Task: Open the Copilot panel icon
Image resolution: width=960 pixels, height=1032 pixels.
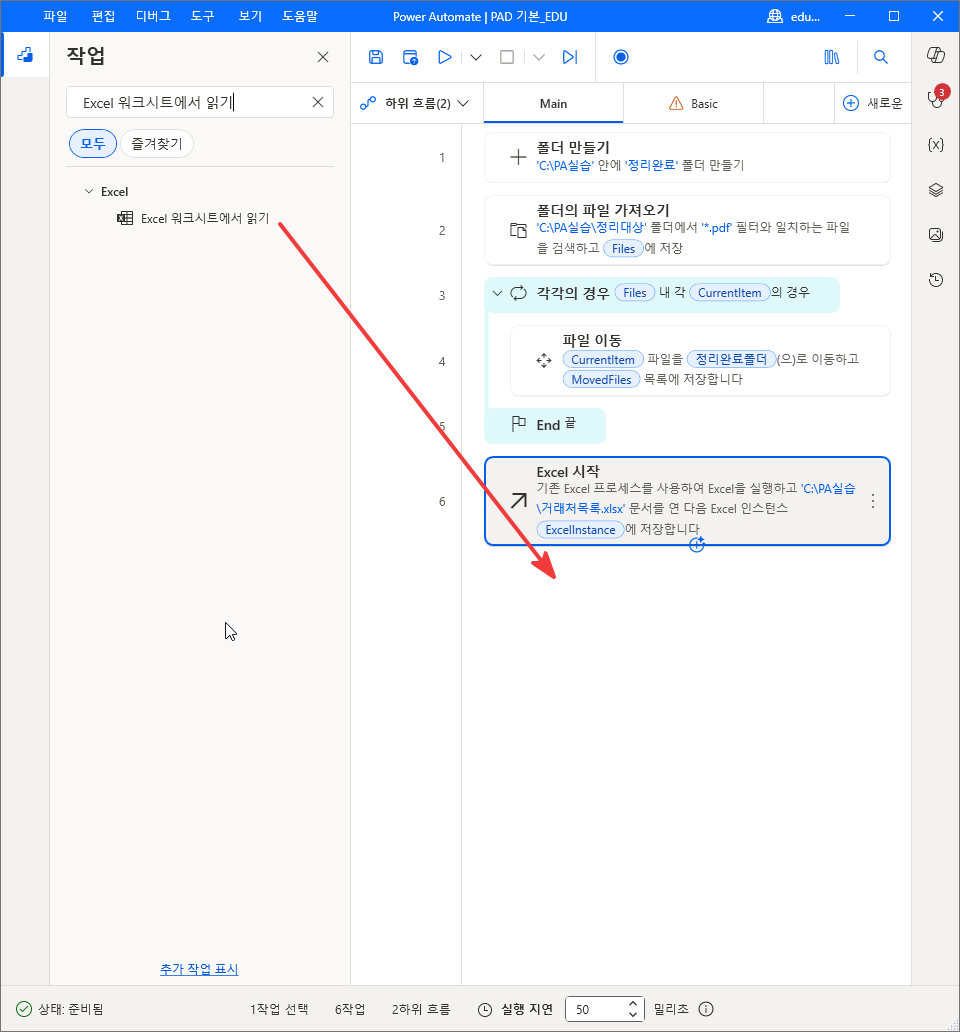Action: click(936, 55)
